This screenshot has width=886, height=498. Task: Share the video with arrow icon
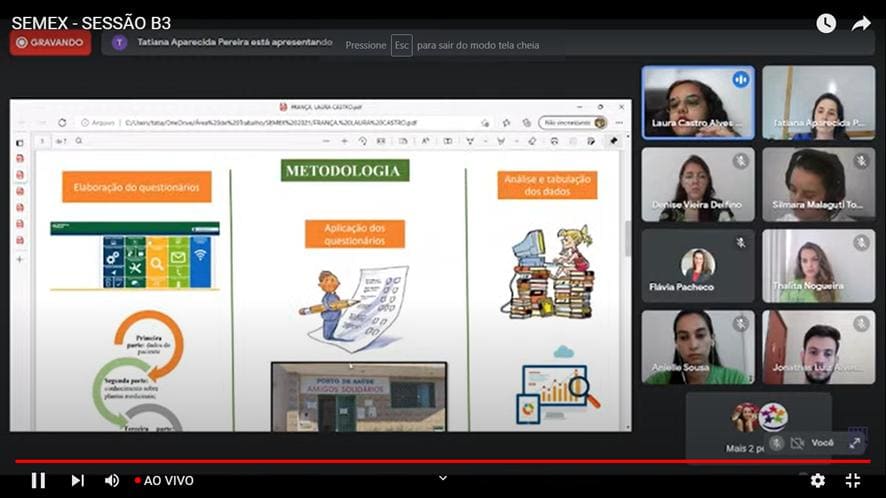click(x=861, y=23)
